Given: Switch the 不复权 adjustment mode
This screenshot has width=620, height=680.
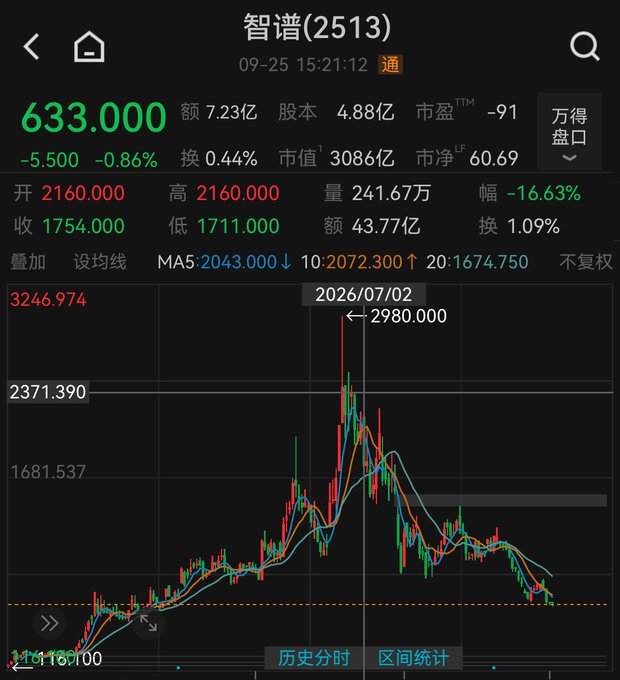Looking at the screenshot, I should [586, 262].
